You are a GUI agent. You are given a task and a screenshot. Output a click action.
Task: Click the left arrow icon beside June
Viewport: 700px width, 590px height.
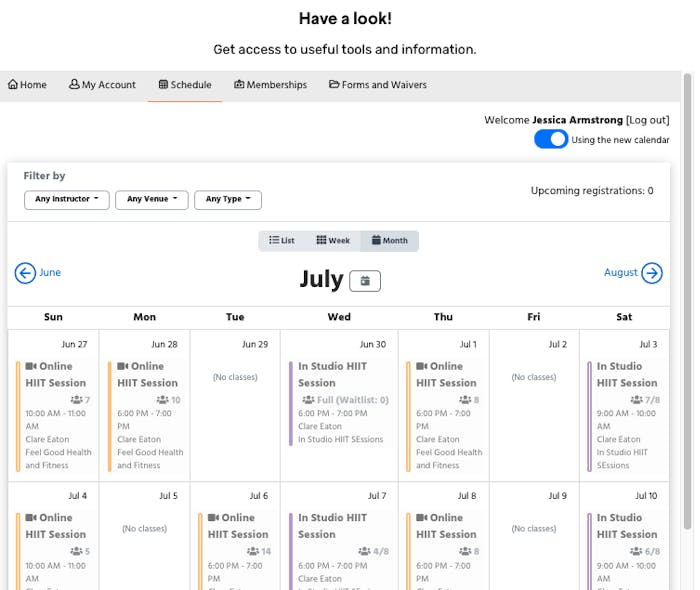[x=25, y=273]
